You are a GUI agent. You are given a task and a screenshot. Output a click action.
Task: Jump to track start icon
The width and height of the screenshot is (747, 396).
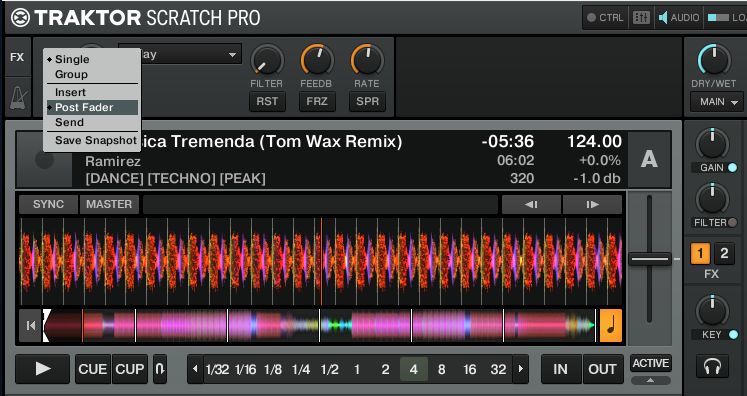[x=31, y=325]
